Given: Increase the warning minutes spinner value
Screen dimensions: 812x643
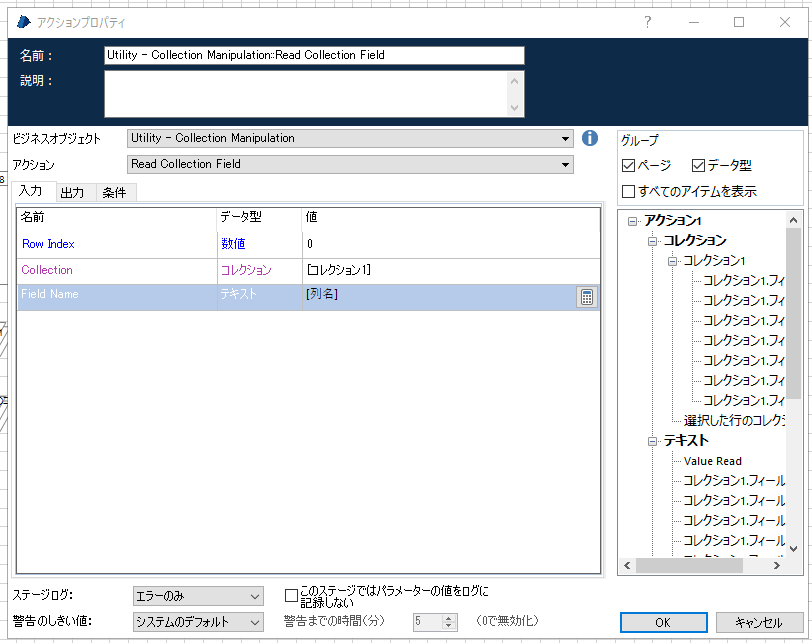Looking at the screenshot, I should coord(450,618).
